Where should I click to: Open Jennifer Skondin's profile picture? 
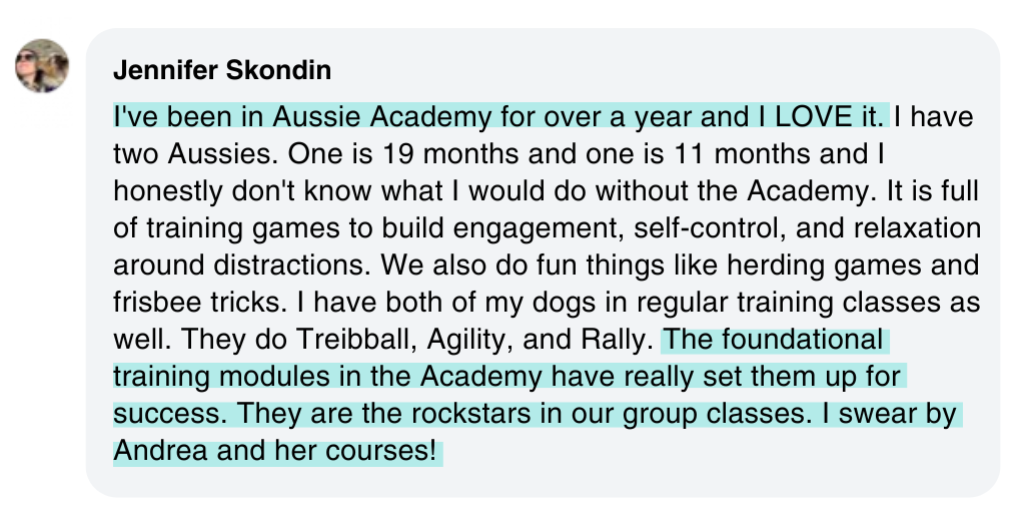pyautogui.click(x=41, y=66)
